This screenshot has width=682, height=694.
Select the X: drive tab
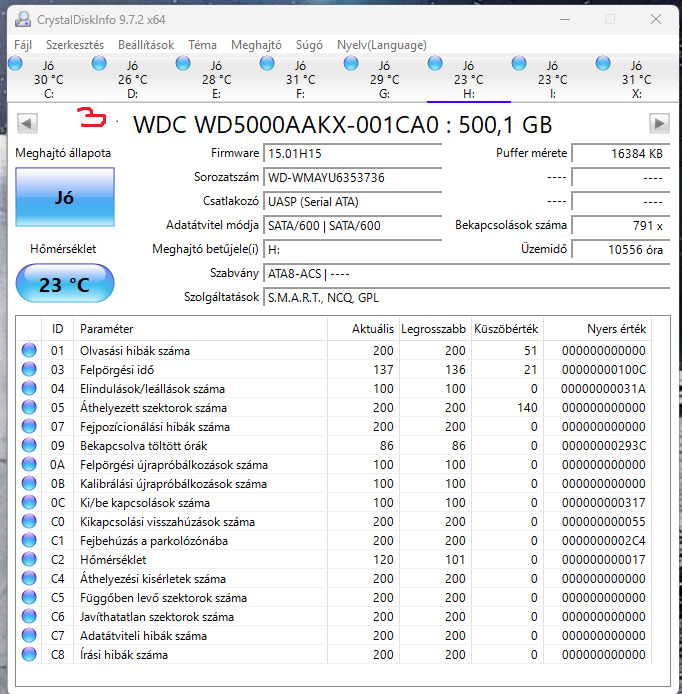coord(636,79)
